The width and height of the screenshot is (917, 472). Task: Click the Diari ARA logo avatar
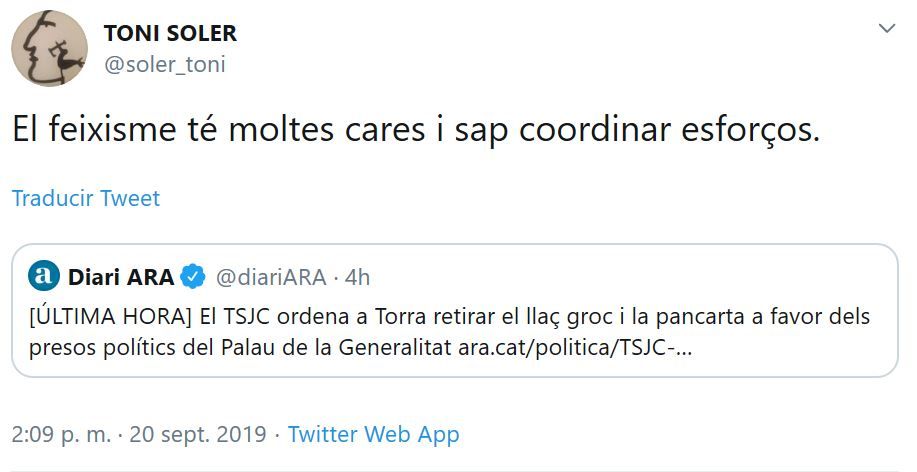click(44, 276)
